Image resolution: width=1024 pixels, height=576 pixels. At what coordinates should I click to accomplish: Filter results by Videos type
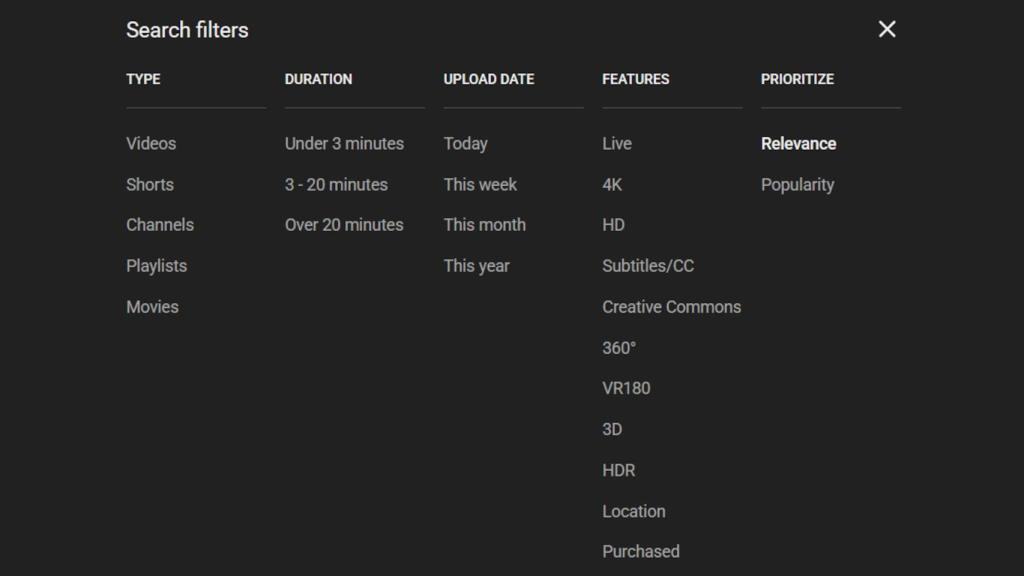coord(151,143)
